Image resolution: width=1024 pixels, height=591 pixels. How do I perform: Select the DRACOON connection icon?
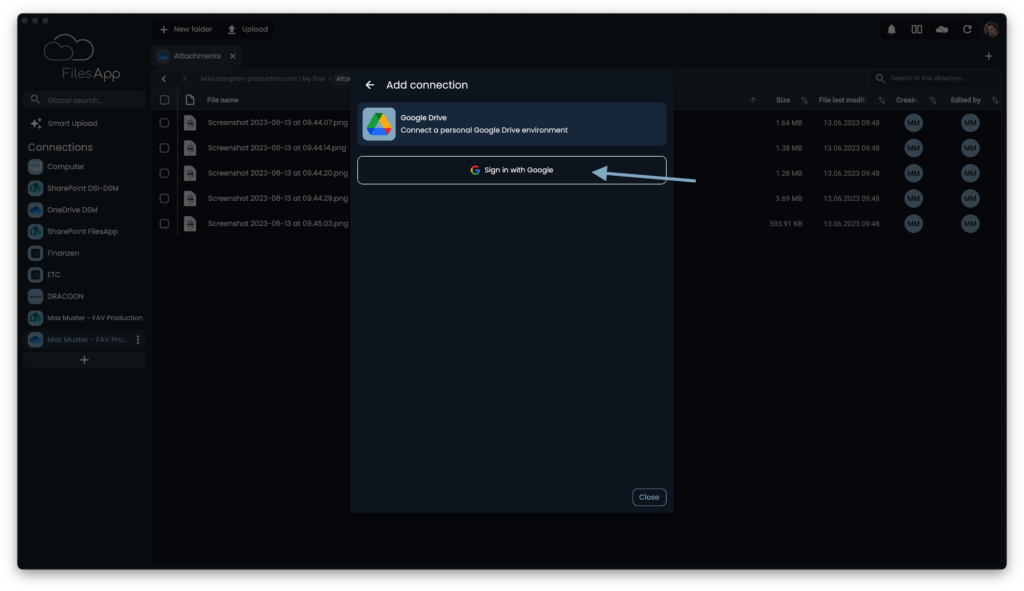click(x=35, y=296)
